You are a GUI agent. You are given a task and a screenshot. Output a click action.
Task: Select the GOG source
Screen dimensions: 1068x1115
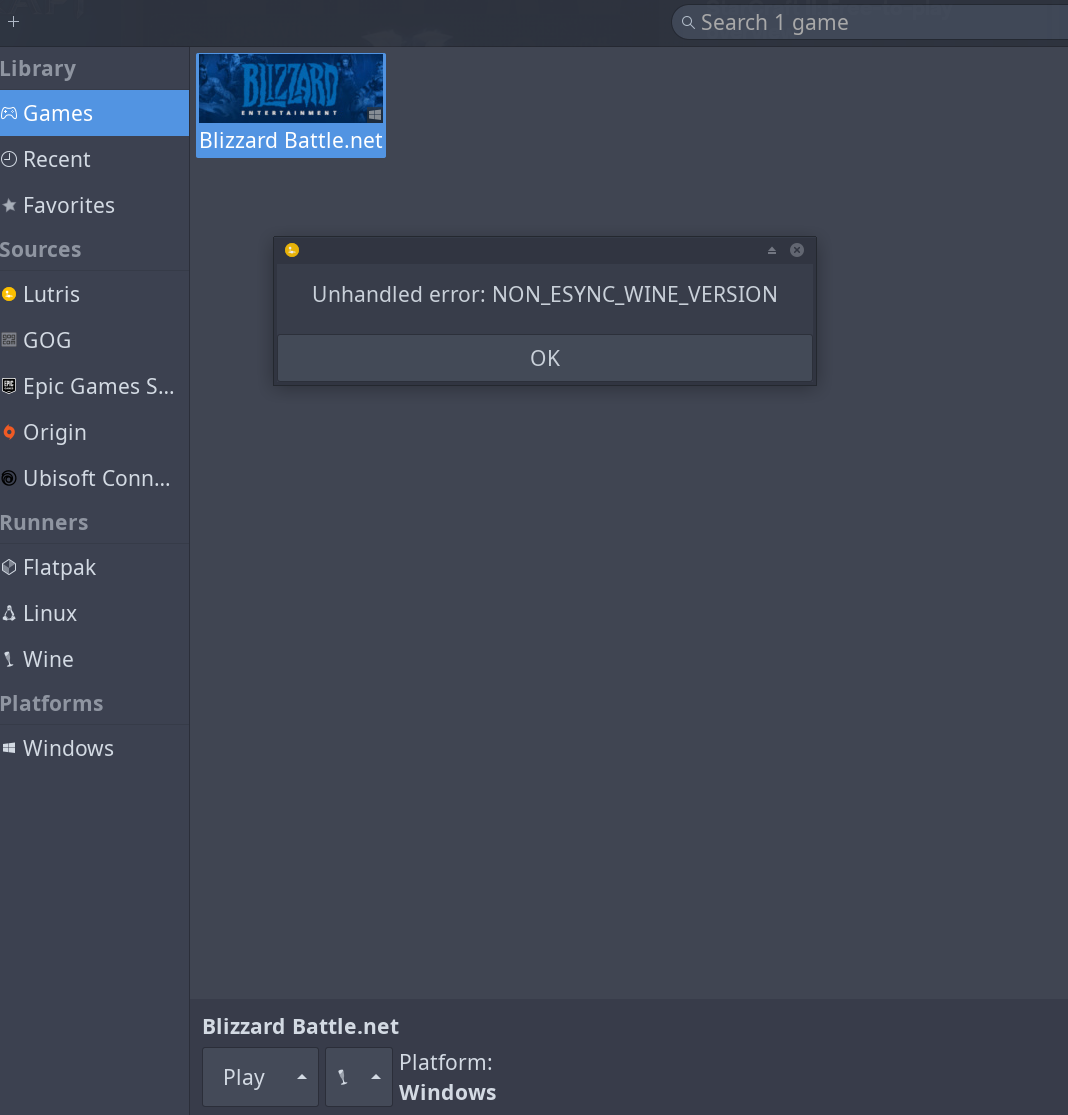click(95, 341)
